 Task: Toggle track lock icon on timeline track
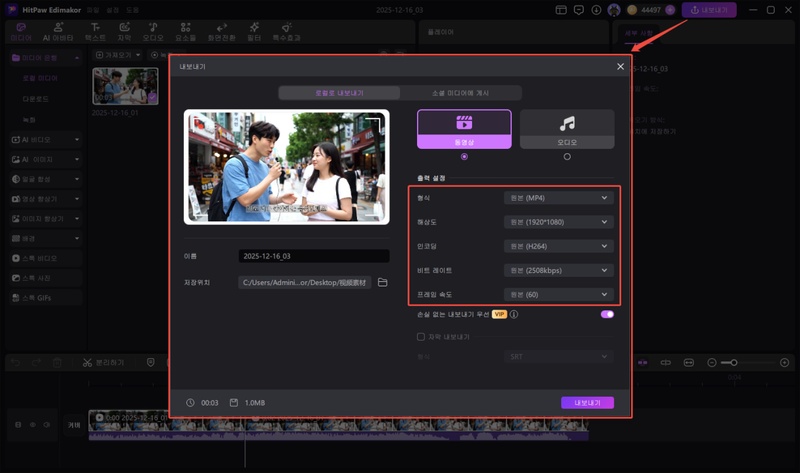18,425
